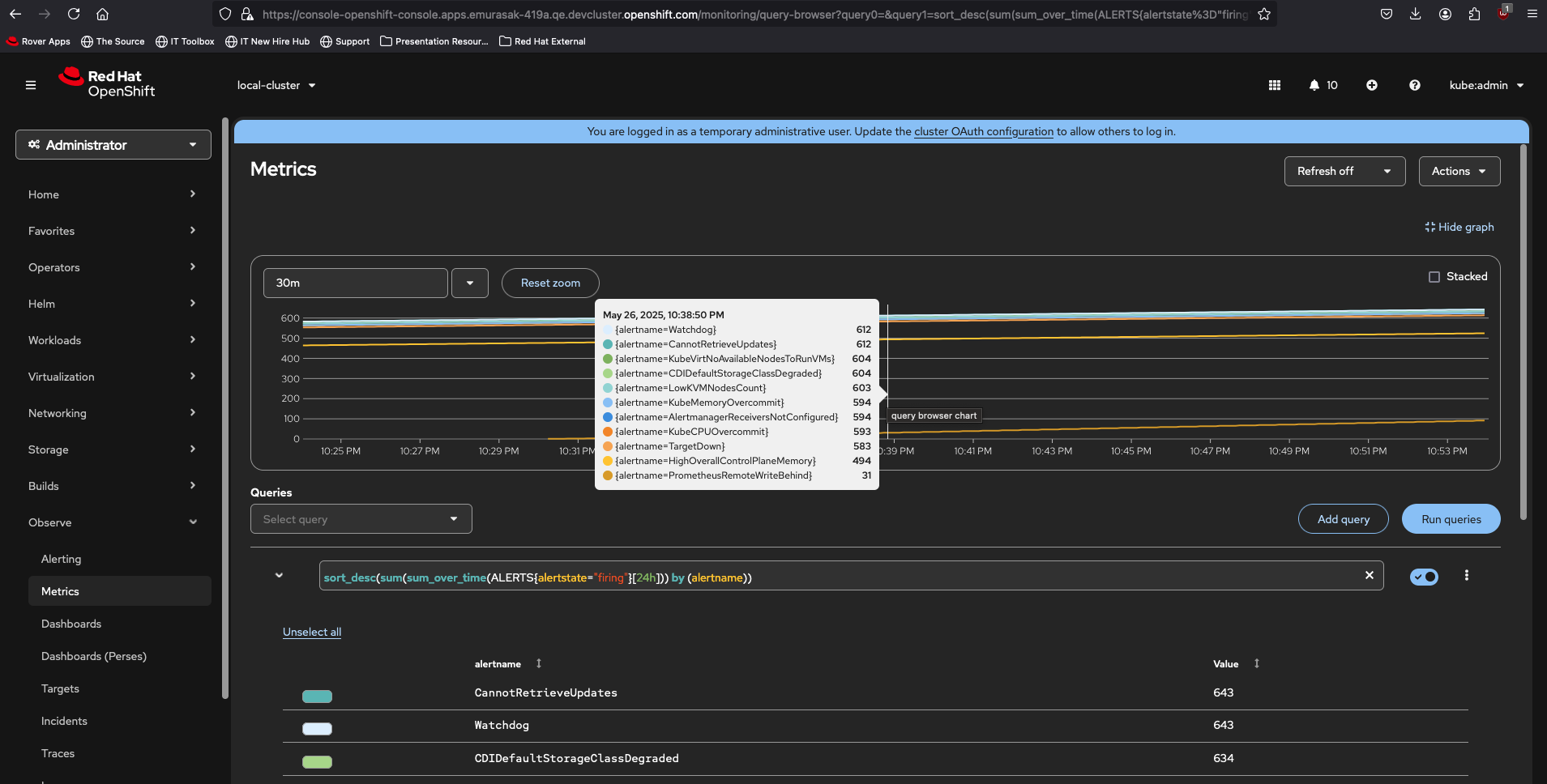Clear the query with the X icon
Viewport: 1547px width, 784px height.
click(1370, 575)
